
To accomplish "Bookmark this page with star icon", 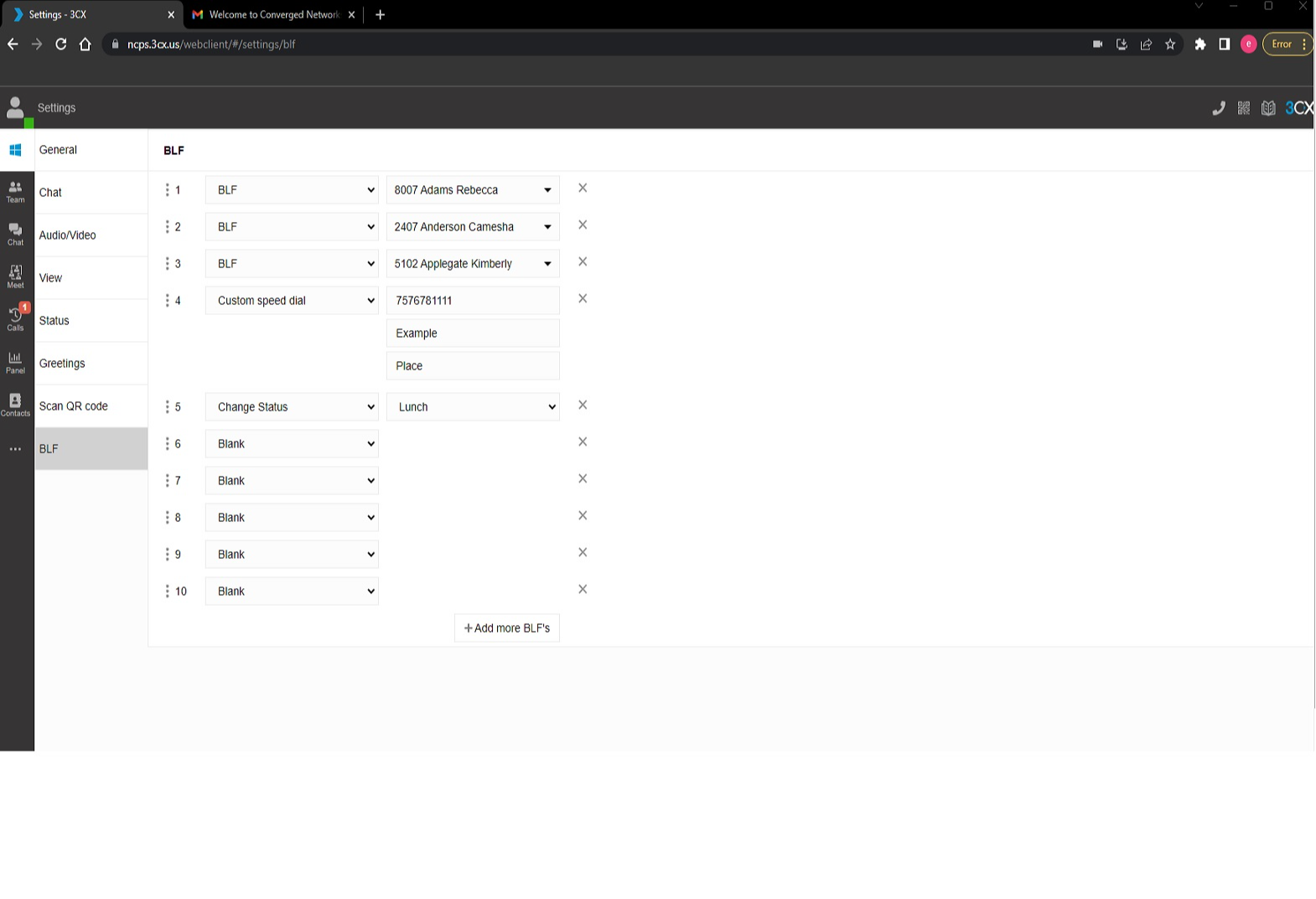I will click(1170, 44).
